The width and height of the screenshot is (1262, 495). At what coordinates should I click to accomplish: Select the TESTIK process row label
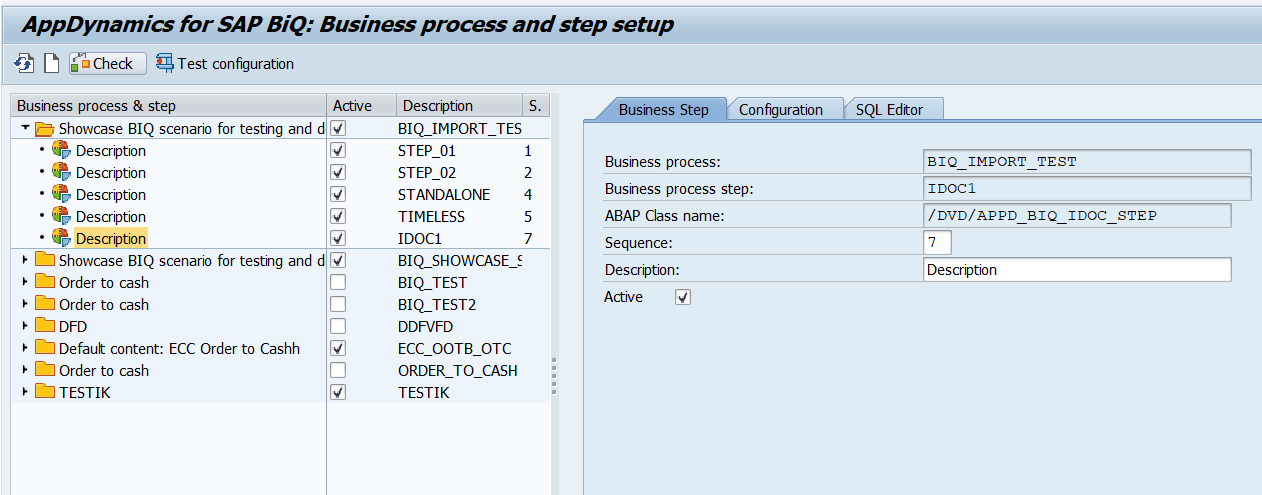[x=85, y=393]
